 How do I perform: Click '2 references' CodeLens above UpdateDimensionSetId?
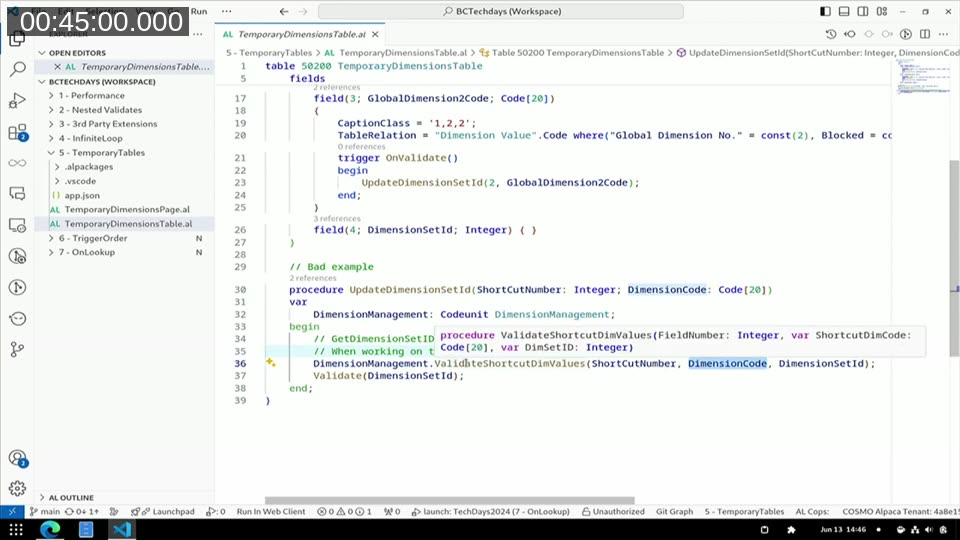(x=313, y=278)
